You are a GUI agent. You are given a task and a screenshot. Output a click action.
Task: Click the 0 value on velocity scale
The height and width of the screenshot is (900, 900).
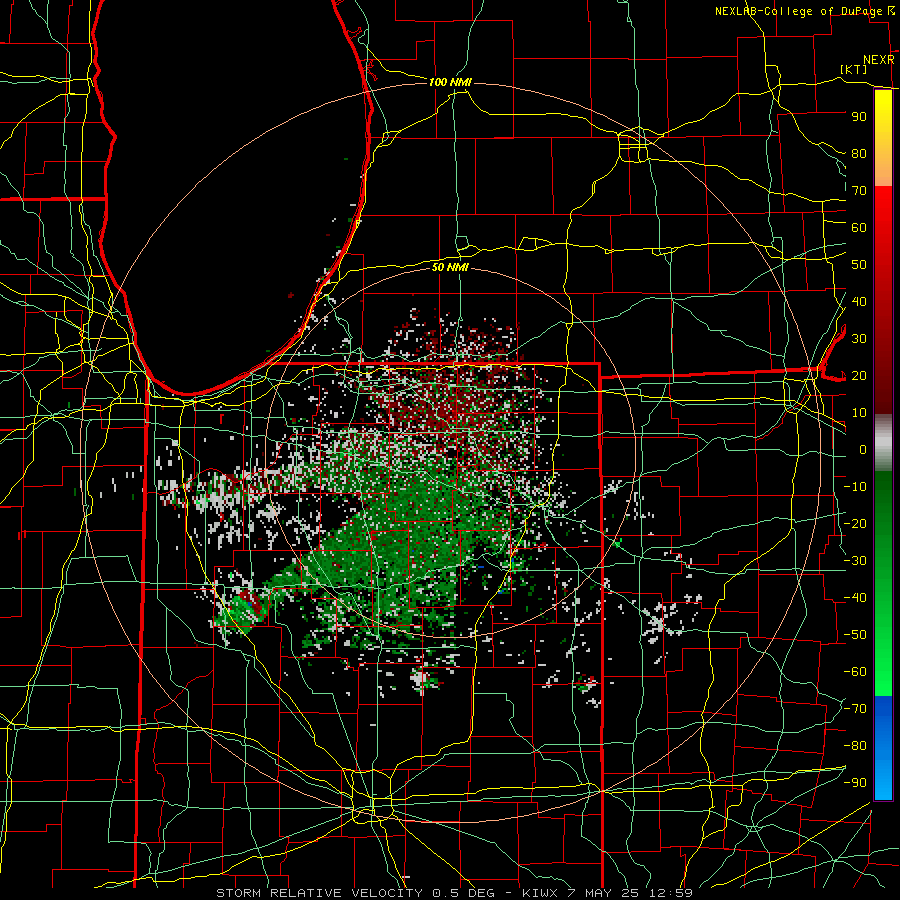(x=863, y=449)
